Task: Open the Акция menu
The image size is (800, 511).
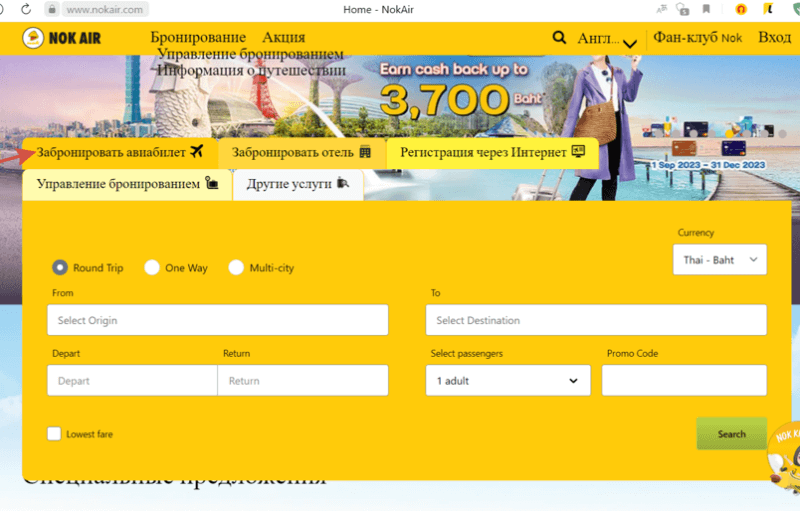Action: [x=284, y=37]
